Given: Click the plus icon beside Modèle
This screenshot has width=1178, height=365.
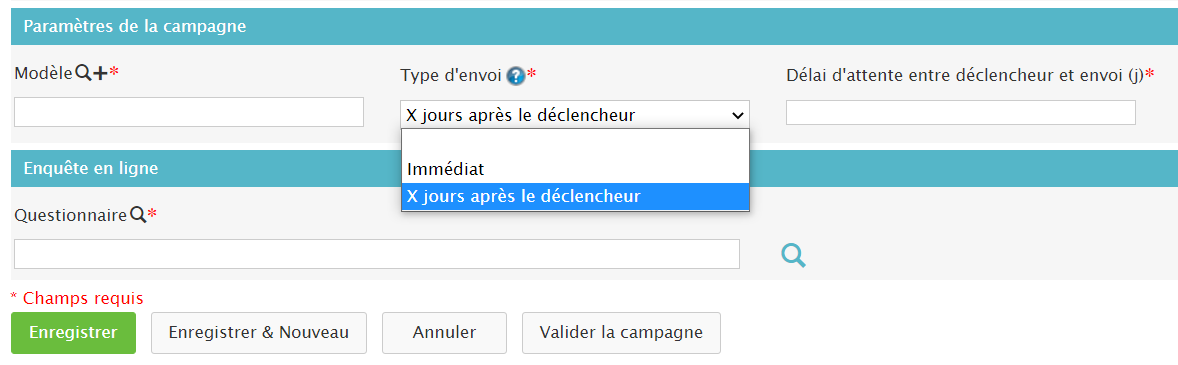Looking at the screenshot, I should [x=101, y=73].
